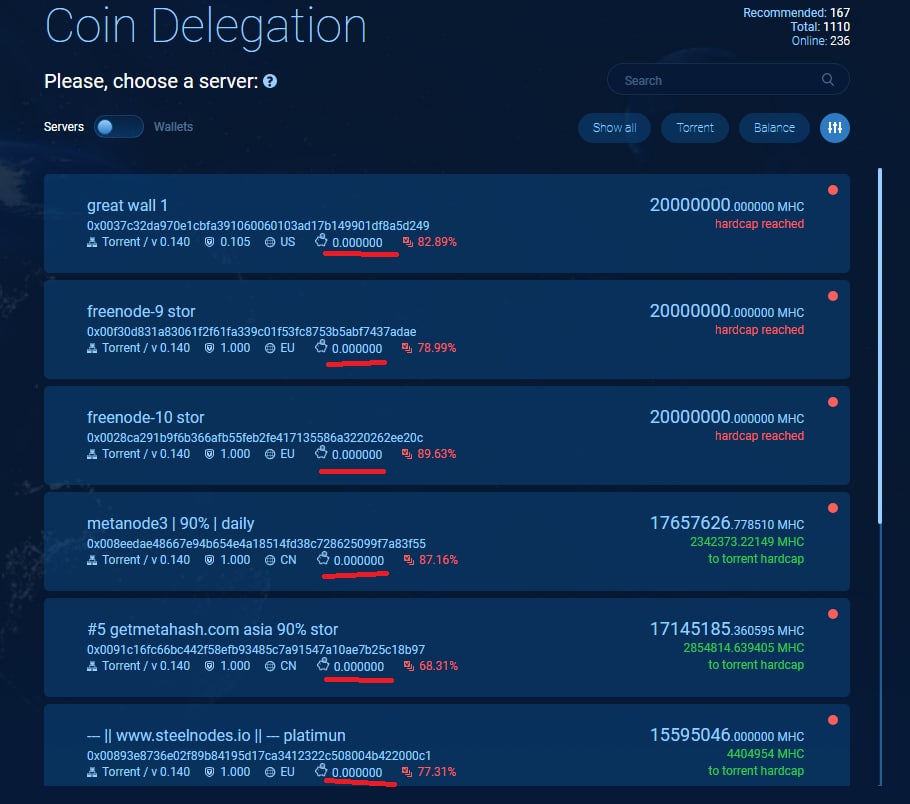The width and height of the screenshot is (910, 804).
Task: Click the Torrent filter button
Action: click(x=695, y=128)
